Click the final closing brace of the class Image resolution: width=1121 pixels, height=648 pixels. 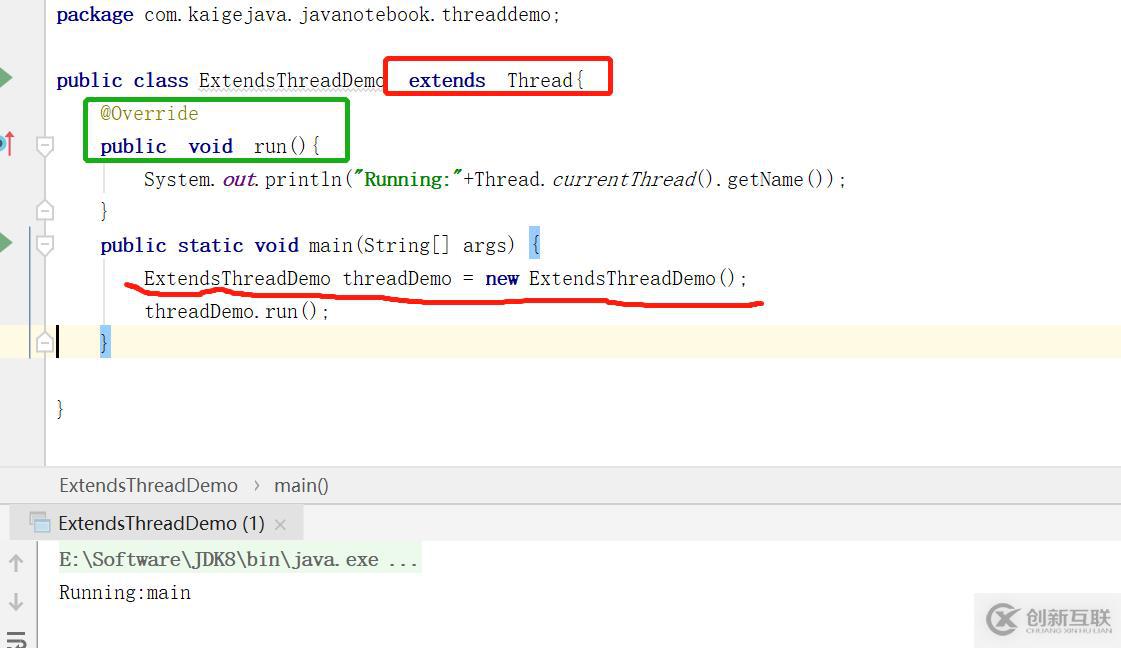(60, 408)
